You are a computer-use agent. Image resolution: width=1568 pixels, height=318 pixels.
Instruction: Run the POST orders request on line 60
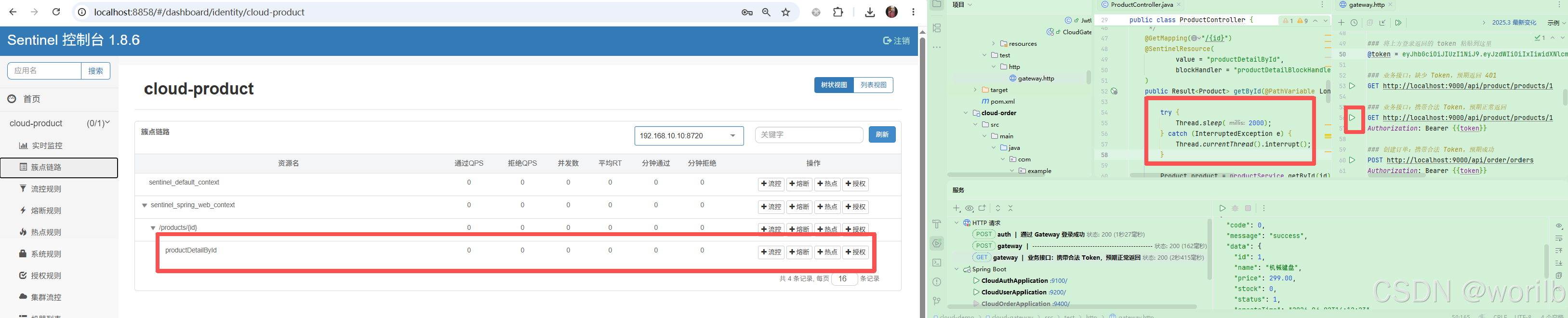(x=1352, y=160)
